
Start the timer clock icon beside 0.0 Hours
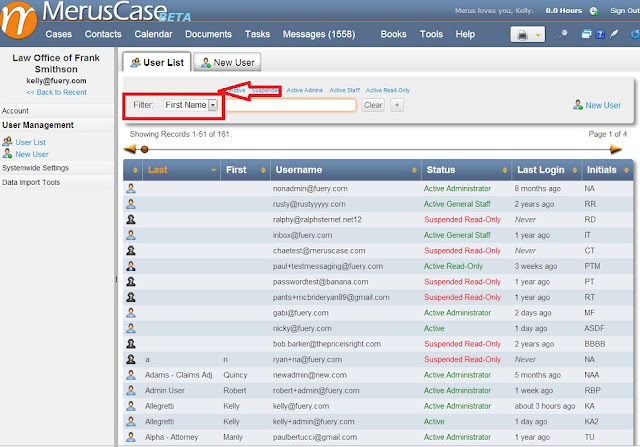594,11
